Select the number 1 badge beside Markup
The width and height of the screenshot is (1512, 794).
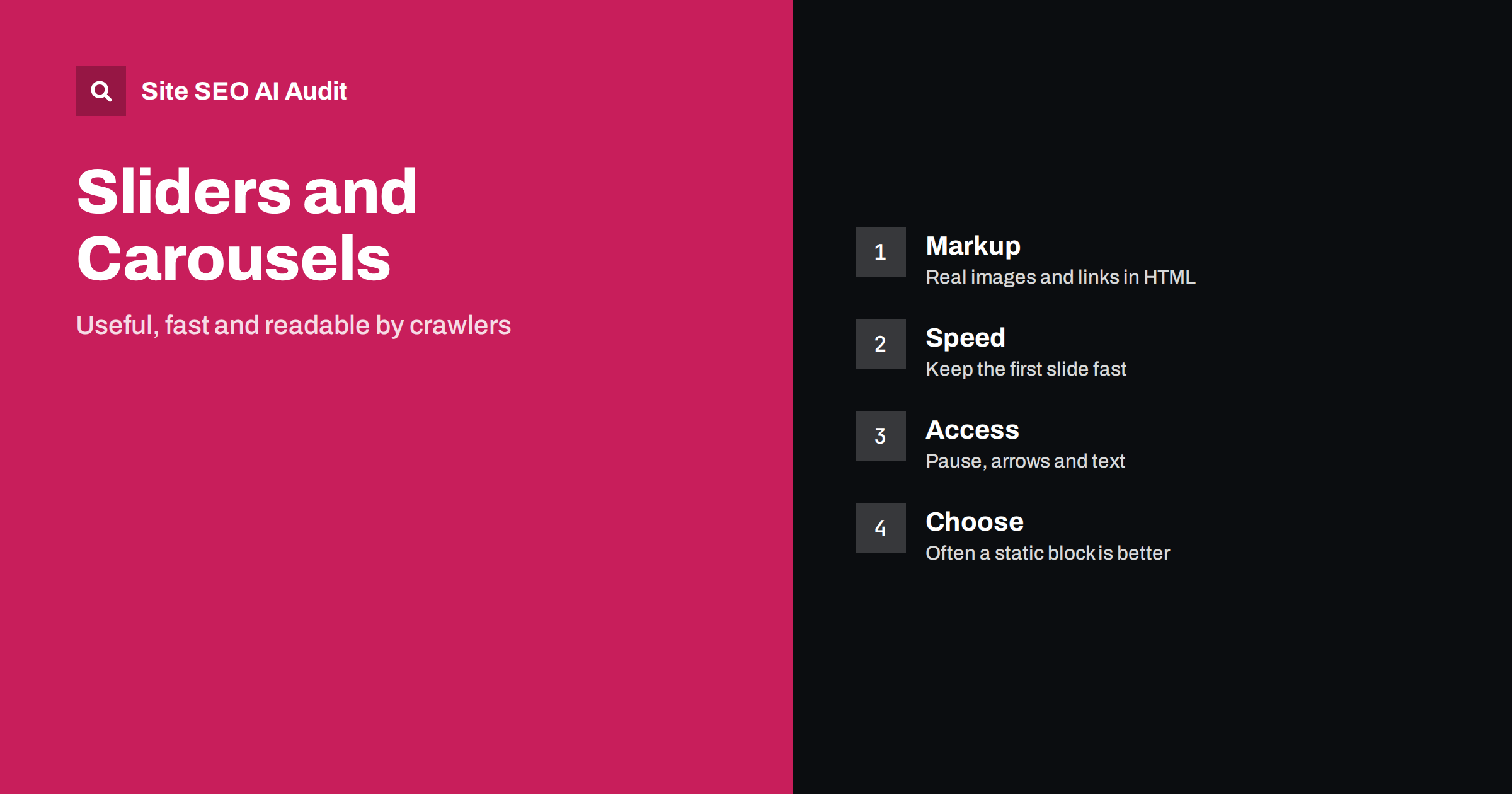[880, 252]
